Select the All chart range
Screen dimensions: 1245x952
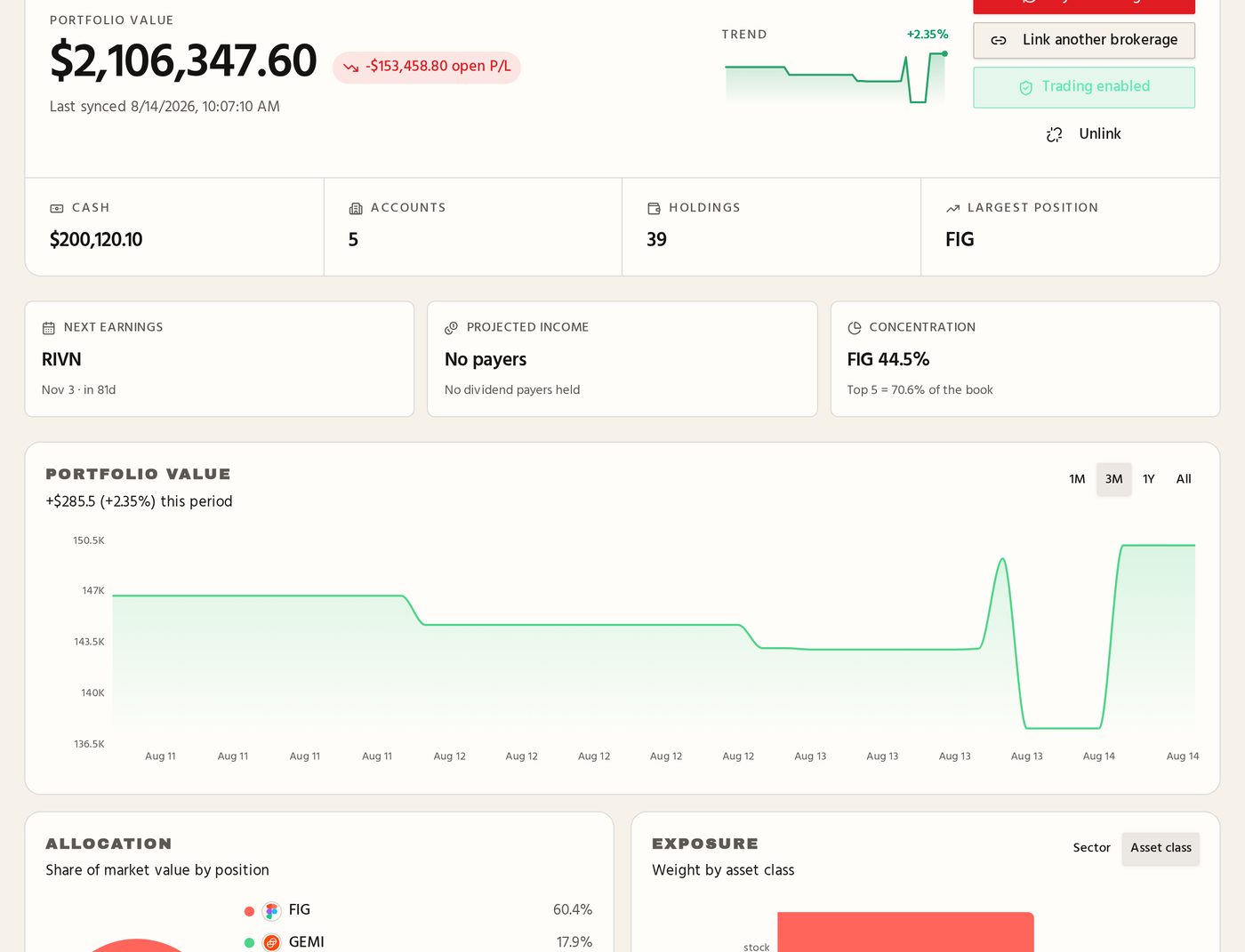pyautogui.click(x=1183, y=479)
